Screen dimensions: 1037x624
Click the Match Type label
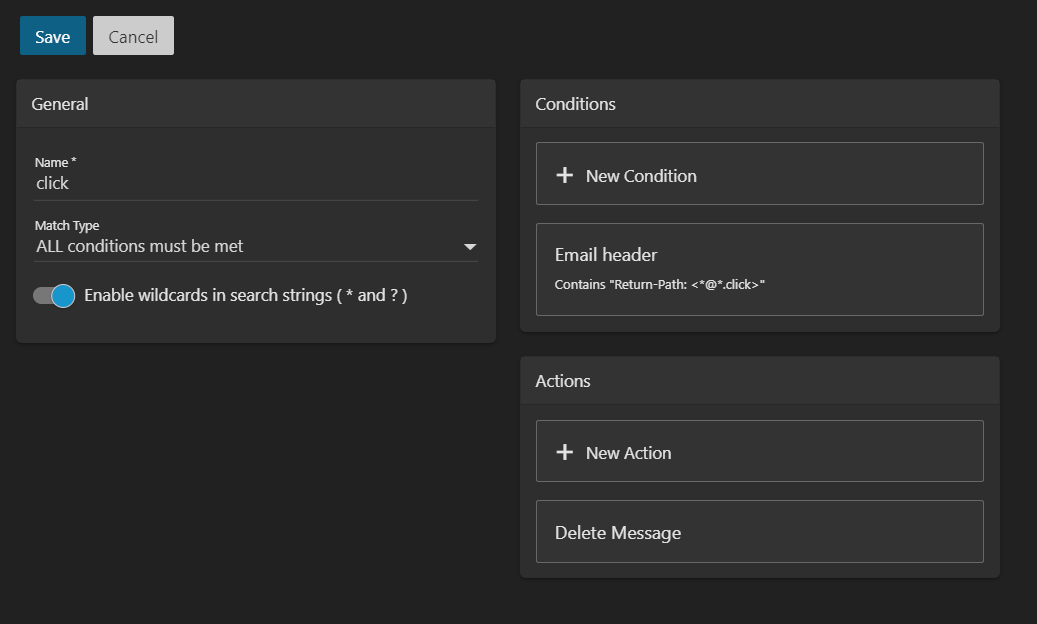point(67,226)
